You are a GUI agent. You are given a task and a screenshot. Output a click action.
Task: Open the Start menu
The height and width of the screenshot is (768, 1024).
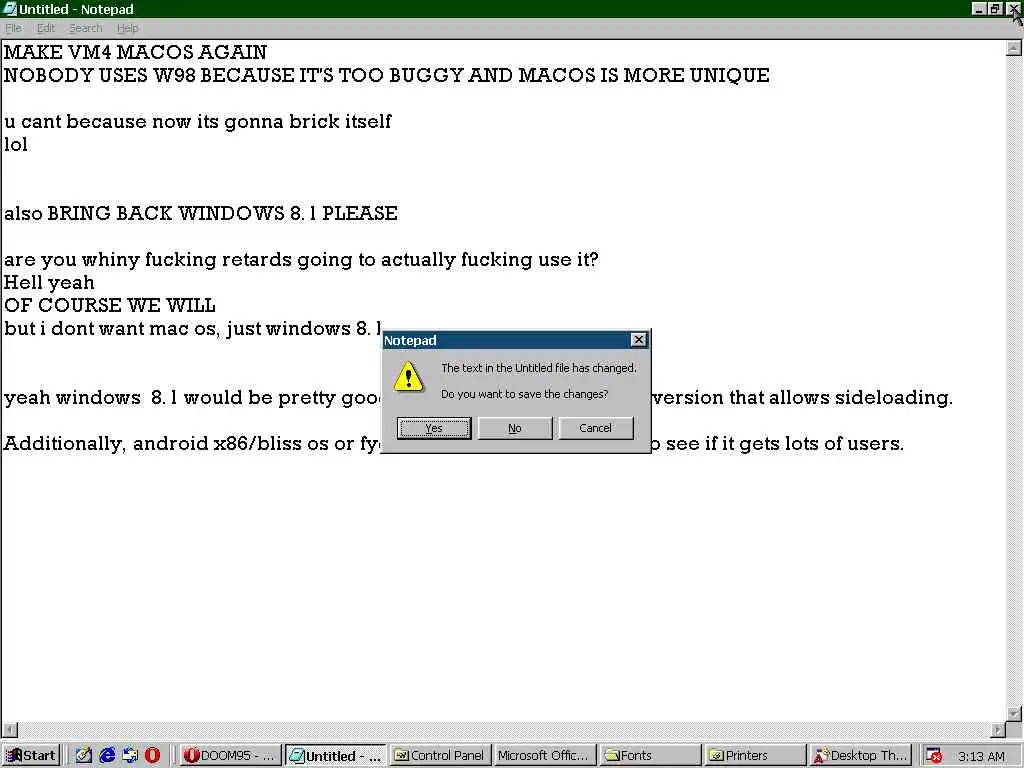(31, 756)
